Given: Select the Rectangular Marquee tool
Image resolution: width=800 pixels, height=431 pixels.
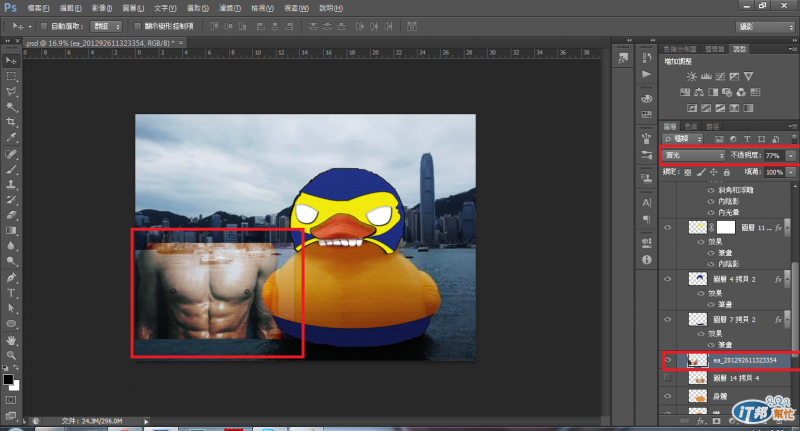Looking at the screenshot, I should click(x=11, y=76).
